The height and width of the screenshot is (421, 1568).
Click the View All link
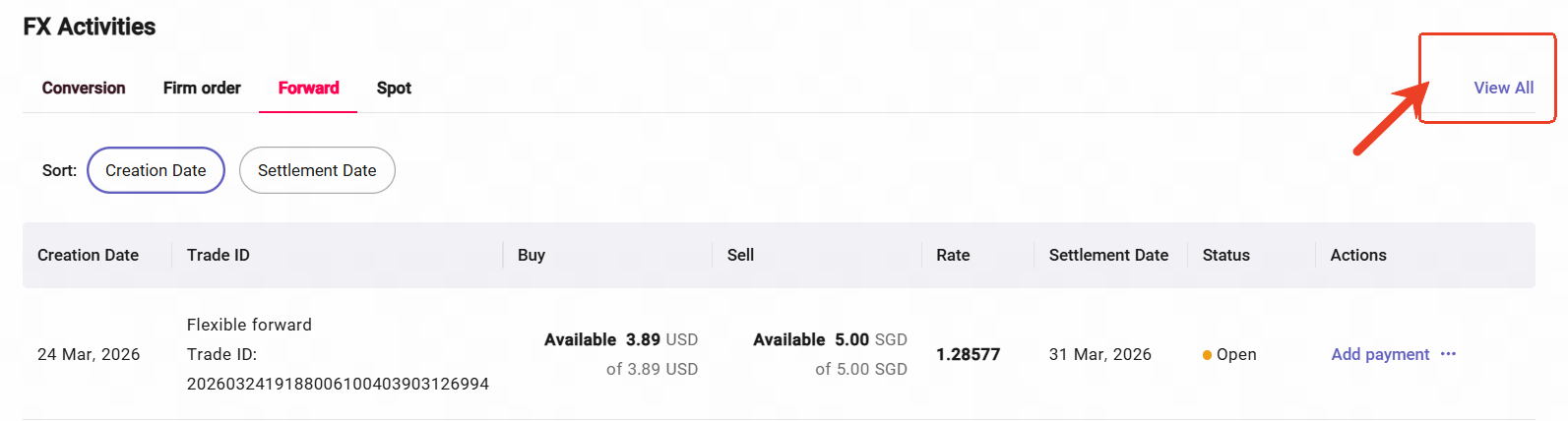[x=1503, y=88]
